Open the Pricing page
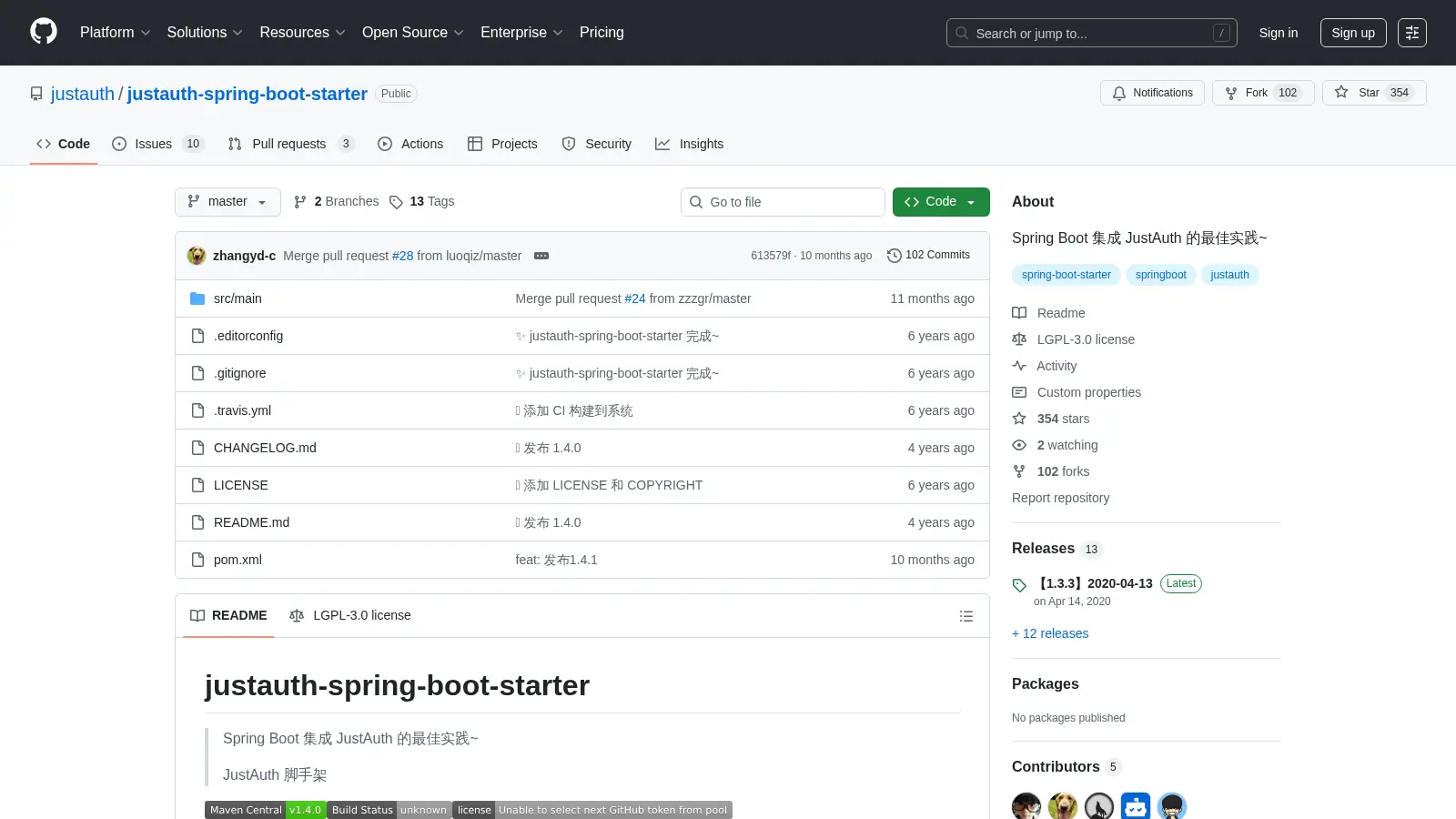The height and width of the screenshot is (819, 1456). coord(602,33)
